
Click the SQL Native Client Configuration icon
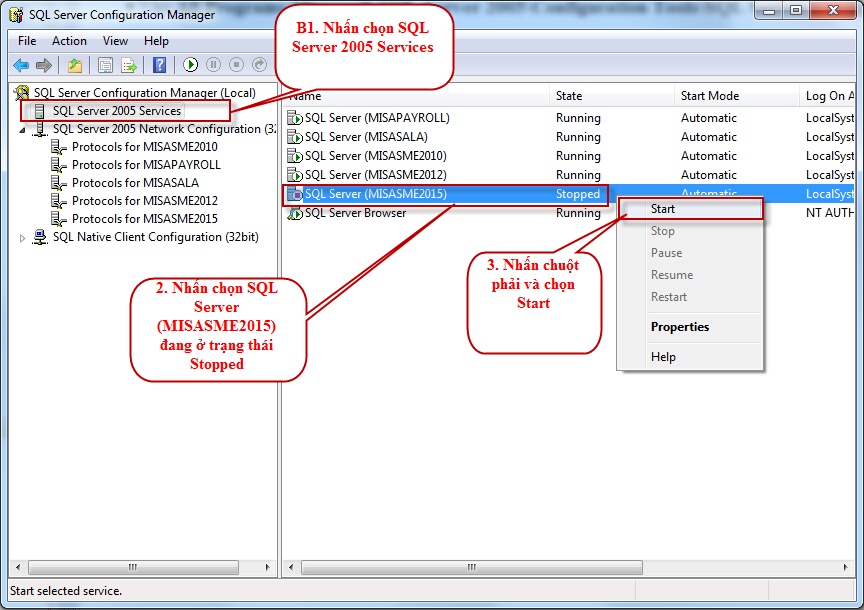click(40, 237)
